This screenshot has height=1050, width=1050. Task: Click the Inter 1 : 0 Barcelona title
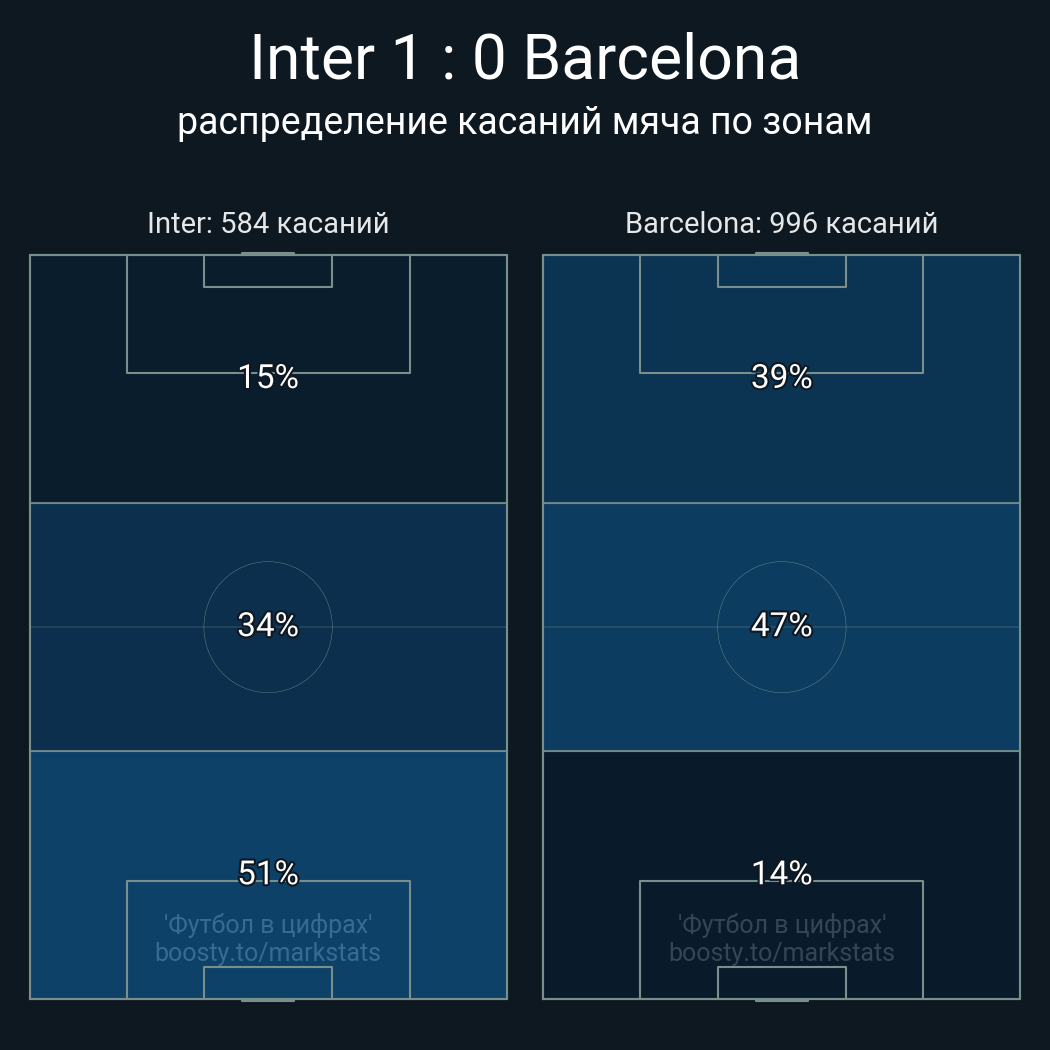[x=524, y=58]
